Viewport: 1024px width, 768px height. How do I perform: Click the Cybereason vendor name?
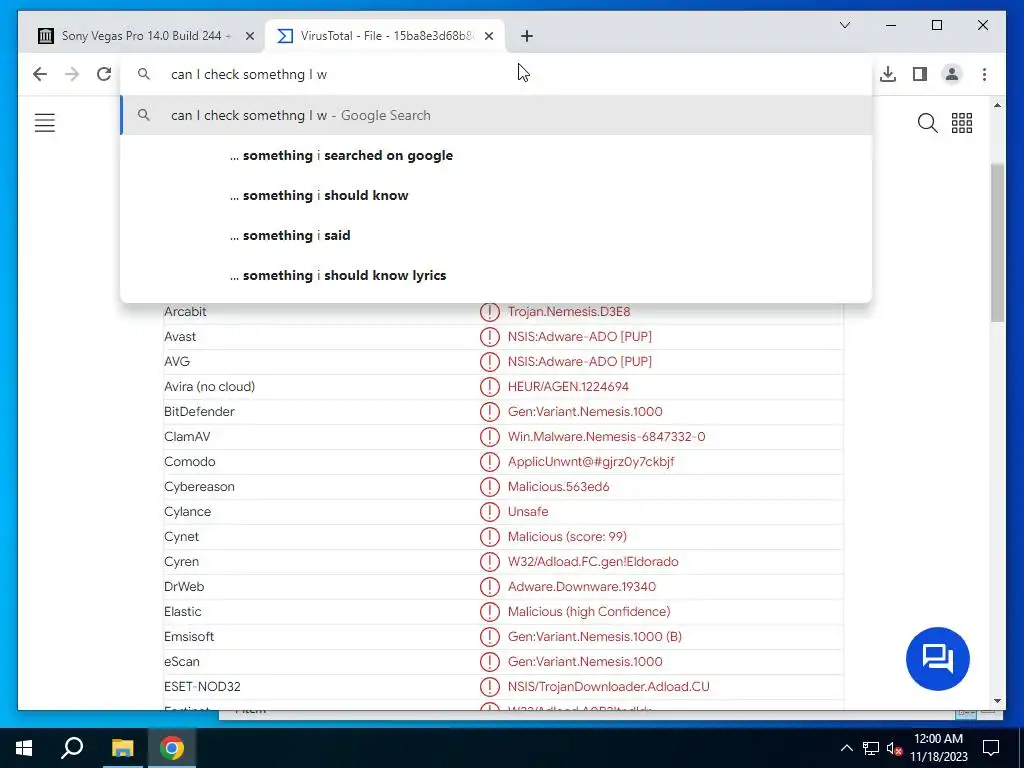tap(199, 487)
